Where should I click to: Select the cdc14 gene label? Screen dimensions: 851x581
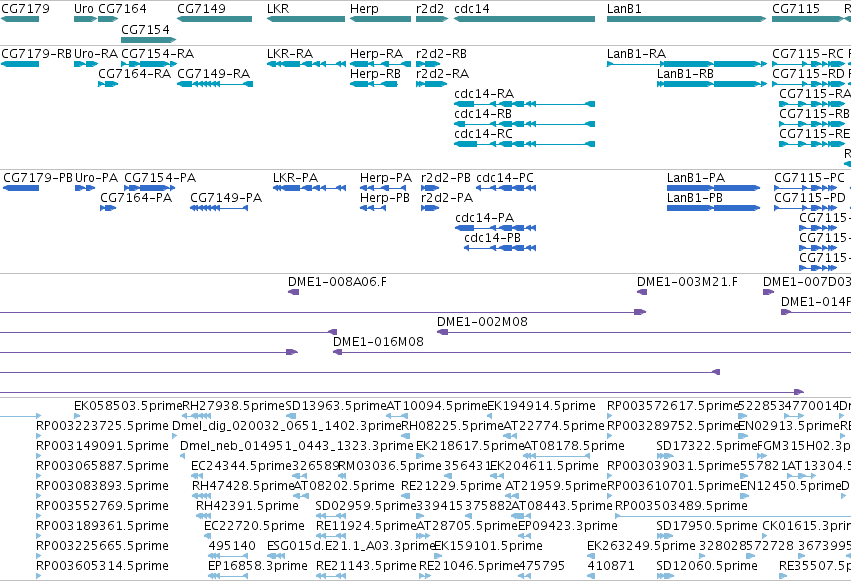coord(472,9)
